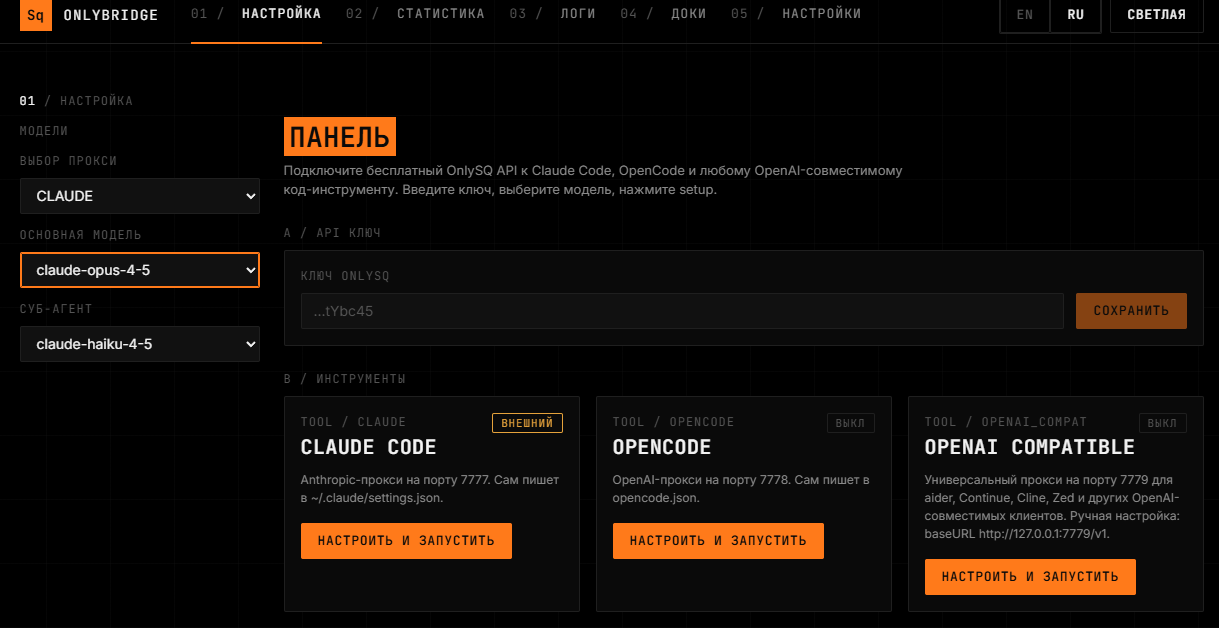Click the B / Инструменты section label
Image resolution: width=1219 pixels, height=628 pixels.
coord(345,379)
